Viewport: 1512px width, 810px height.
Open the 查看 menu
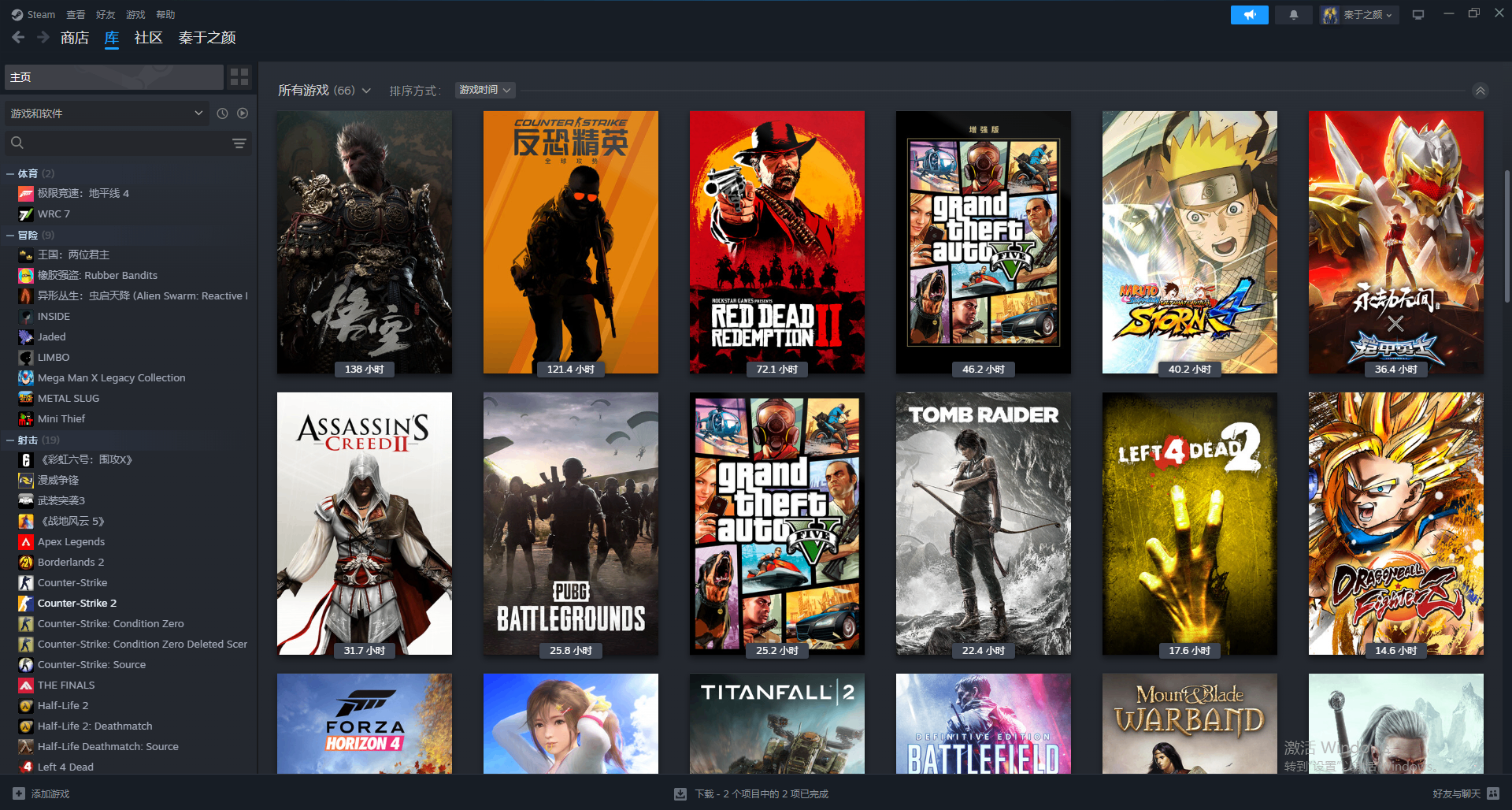(76, 14)
